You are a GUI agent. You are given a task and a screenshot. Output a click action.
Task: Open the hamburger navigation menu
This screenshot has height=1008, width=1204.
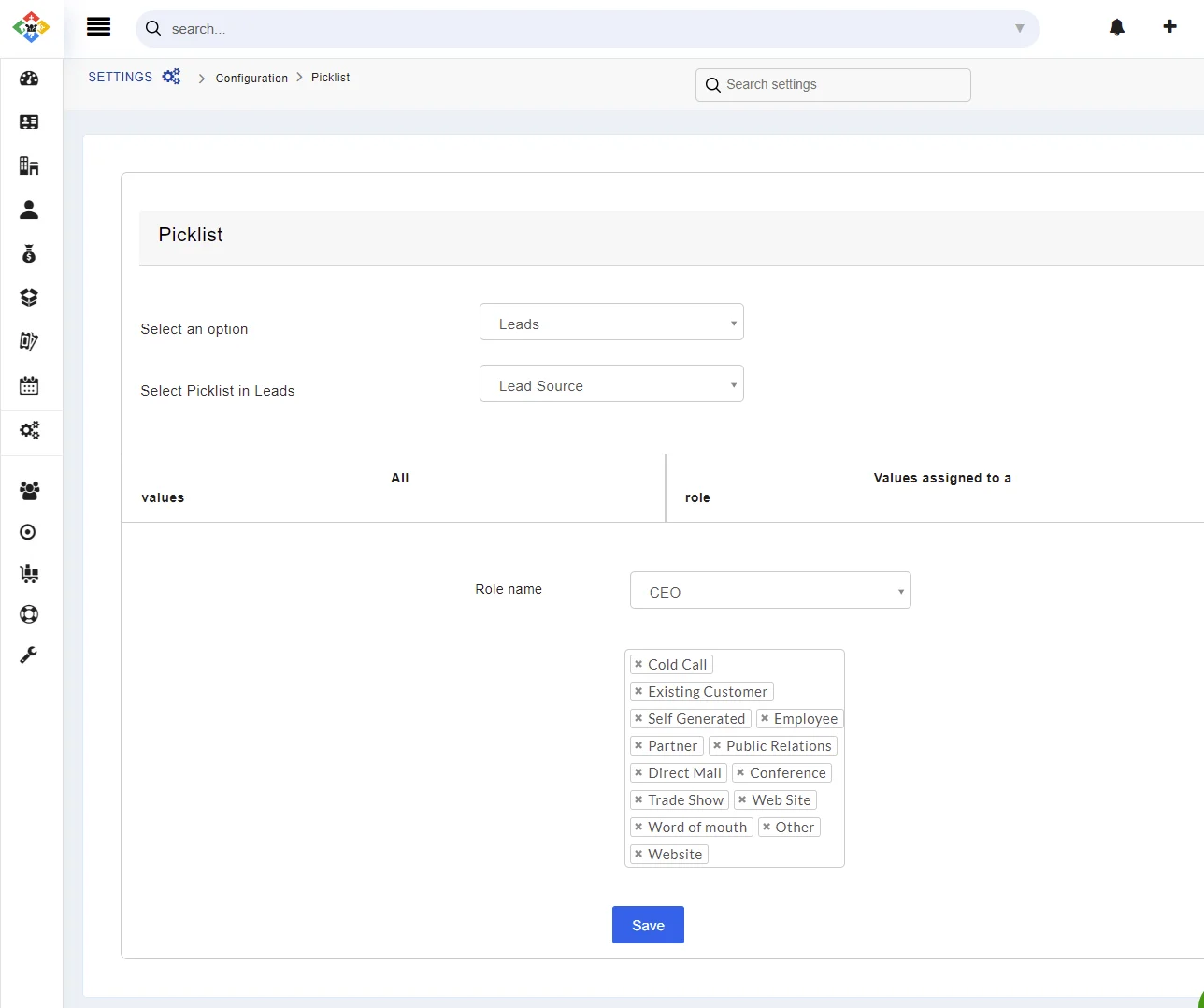(x=98, y=26)
